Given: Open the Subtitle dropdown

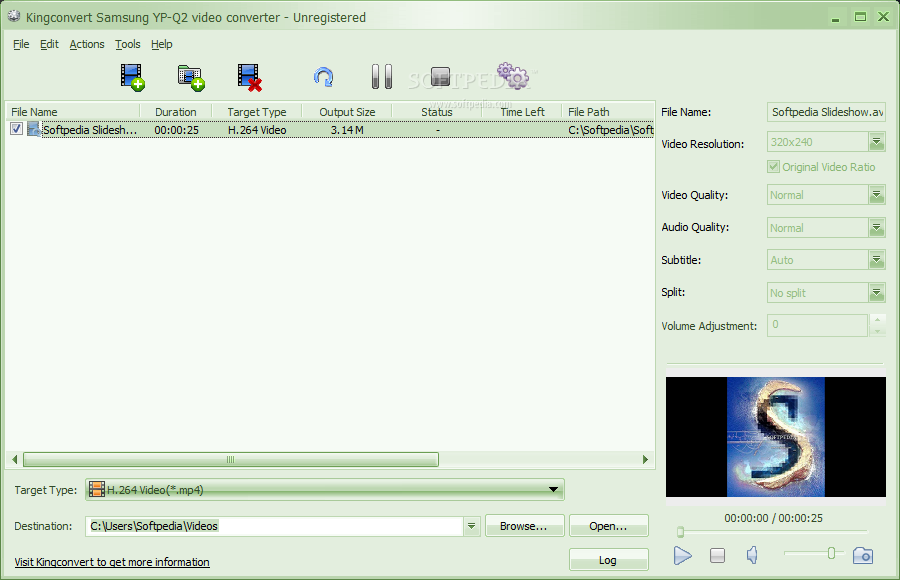Looking at the screenshot, I should (876, 260).
